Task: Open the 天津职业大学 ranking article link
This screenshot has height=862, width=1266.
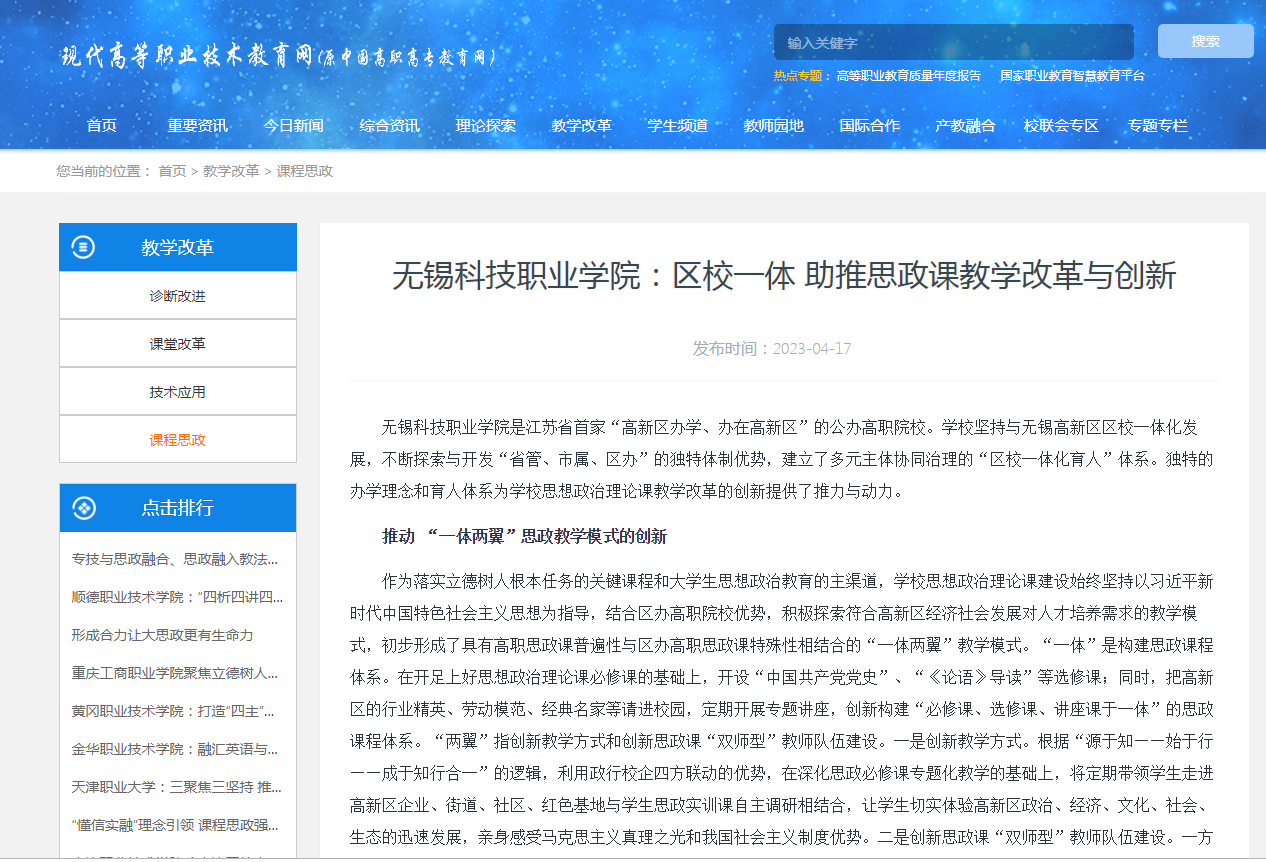Action: pos(176,787)
